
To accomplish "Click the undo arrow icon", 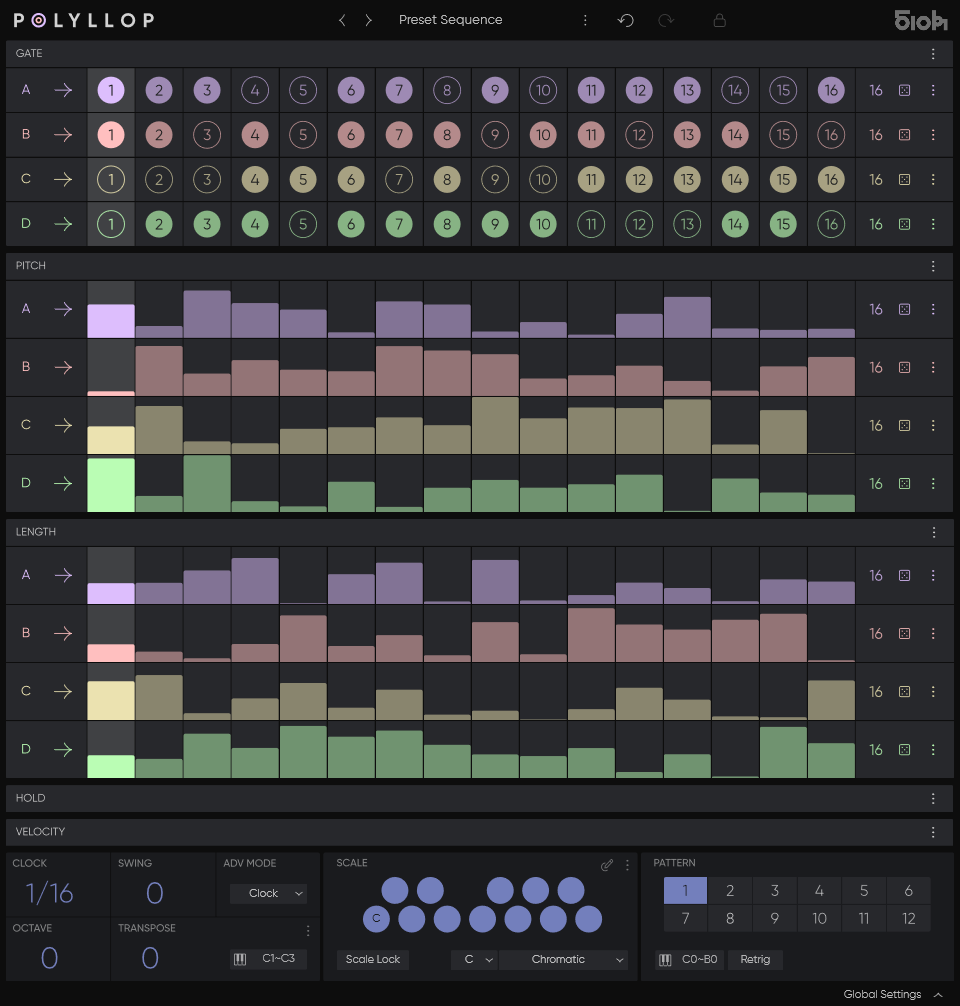I will click(x=626, y=20).
